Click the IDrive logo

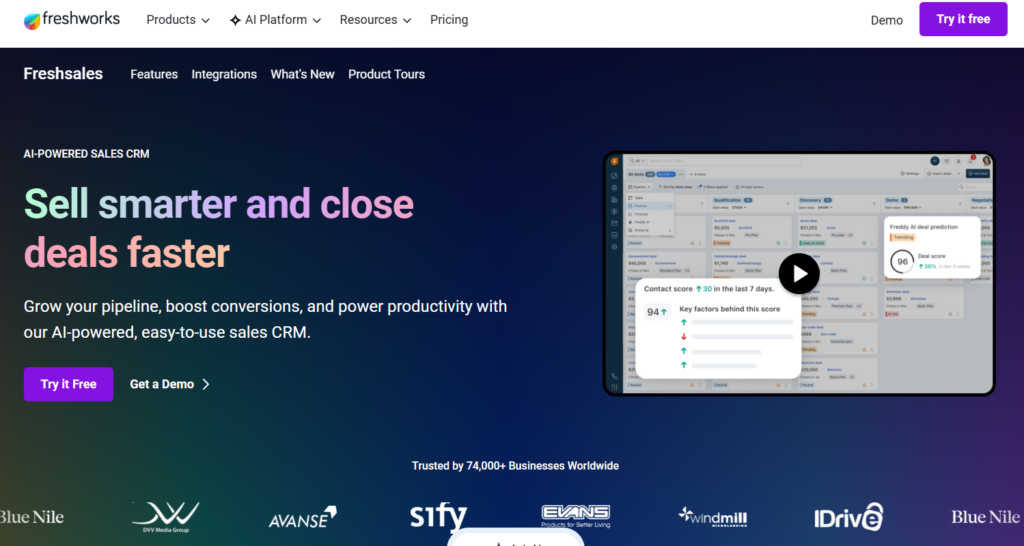(849, 517)
